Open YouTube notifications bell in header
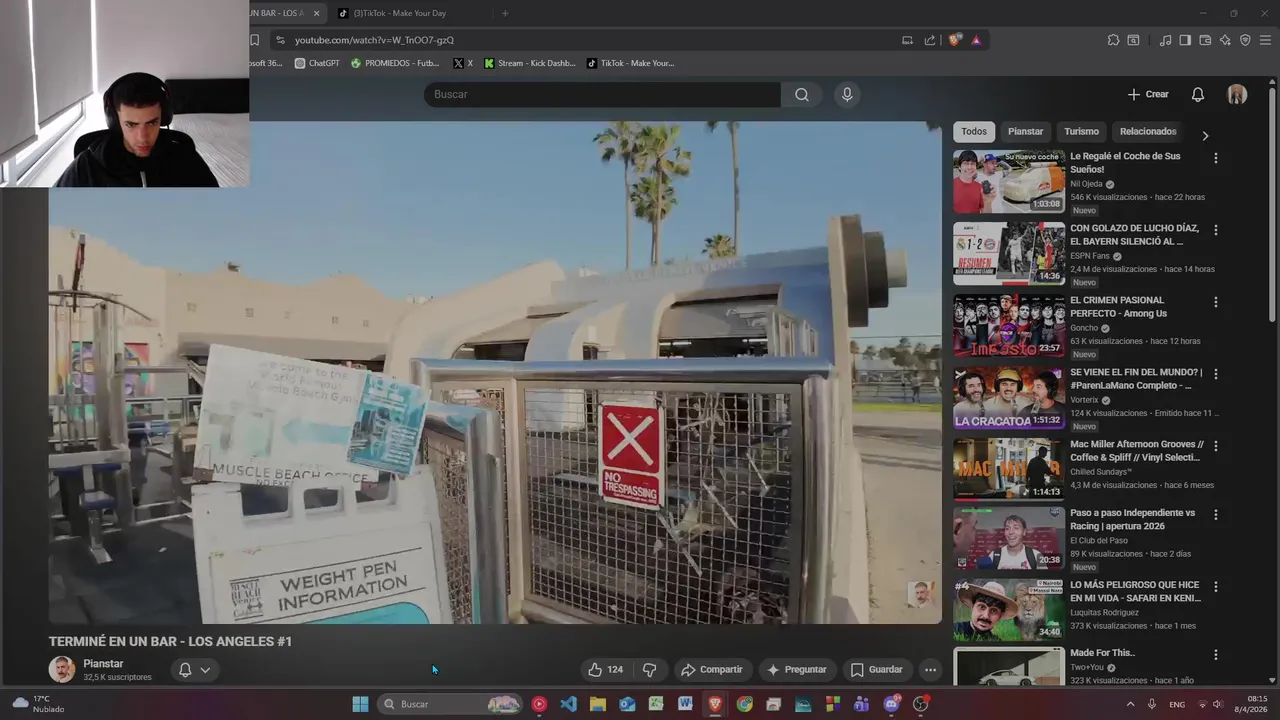1280x720 pixels. click(1197, 94)
